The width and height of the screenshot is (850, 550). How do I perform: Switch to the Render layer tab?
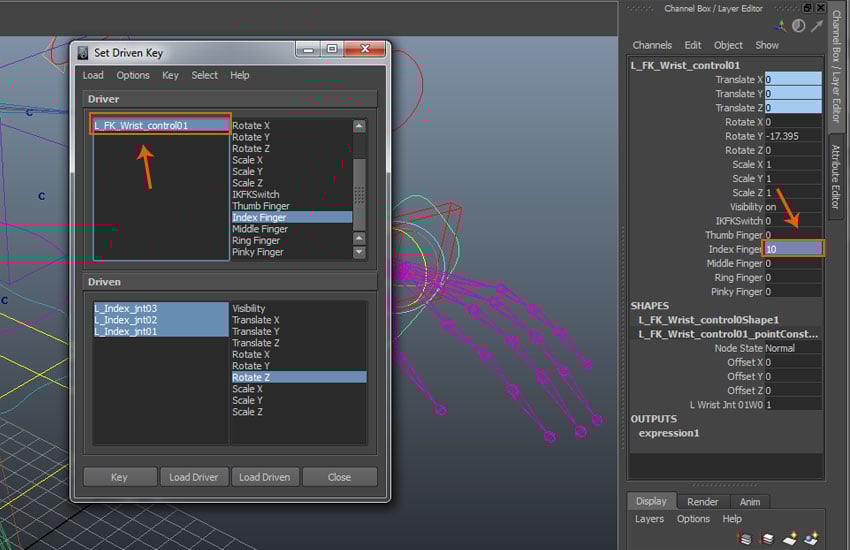(702, 502)
